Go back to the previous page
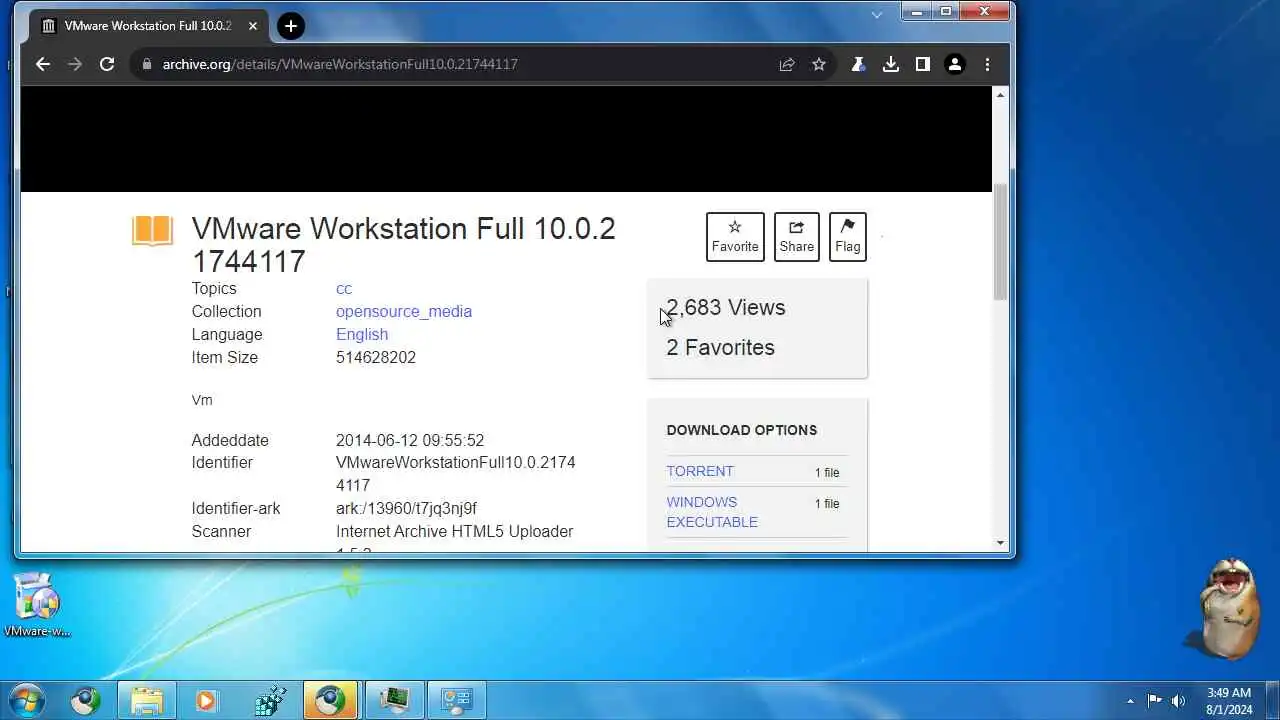 pyautogui.click(x=43, y=64)
